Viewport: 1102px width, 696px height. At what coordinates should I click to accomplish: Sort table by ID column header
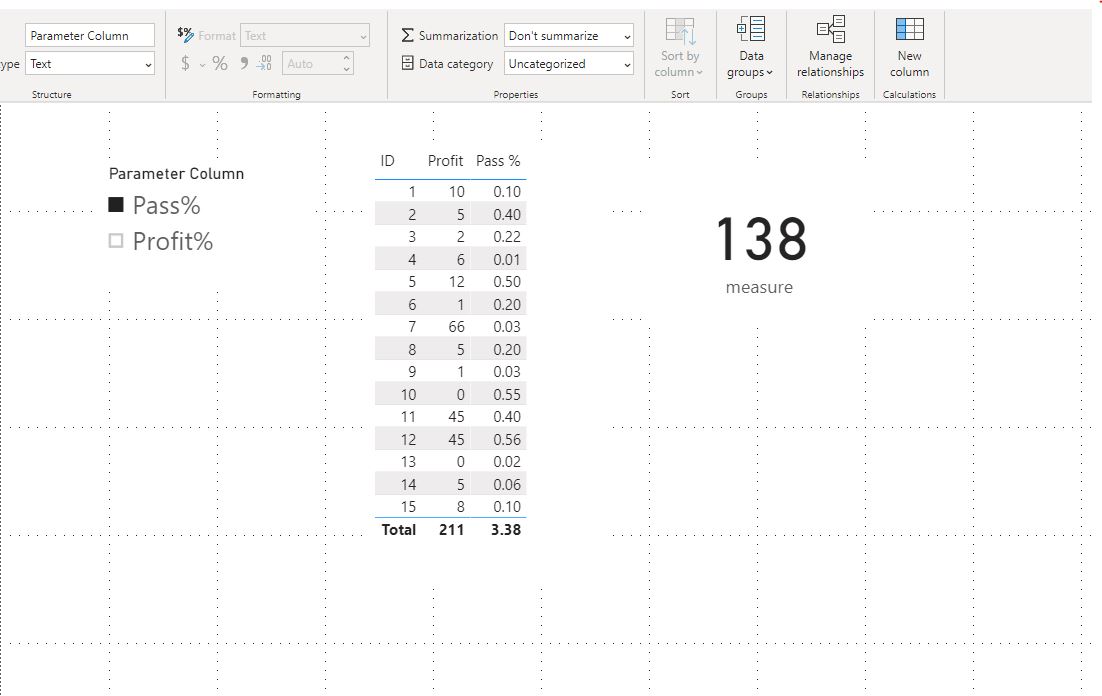click(387, 161)
